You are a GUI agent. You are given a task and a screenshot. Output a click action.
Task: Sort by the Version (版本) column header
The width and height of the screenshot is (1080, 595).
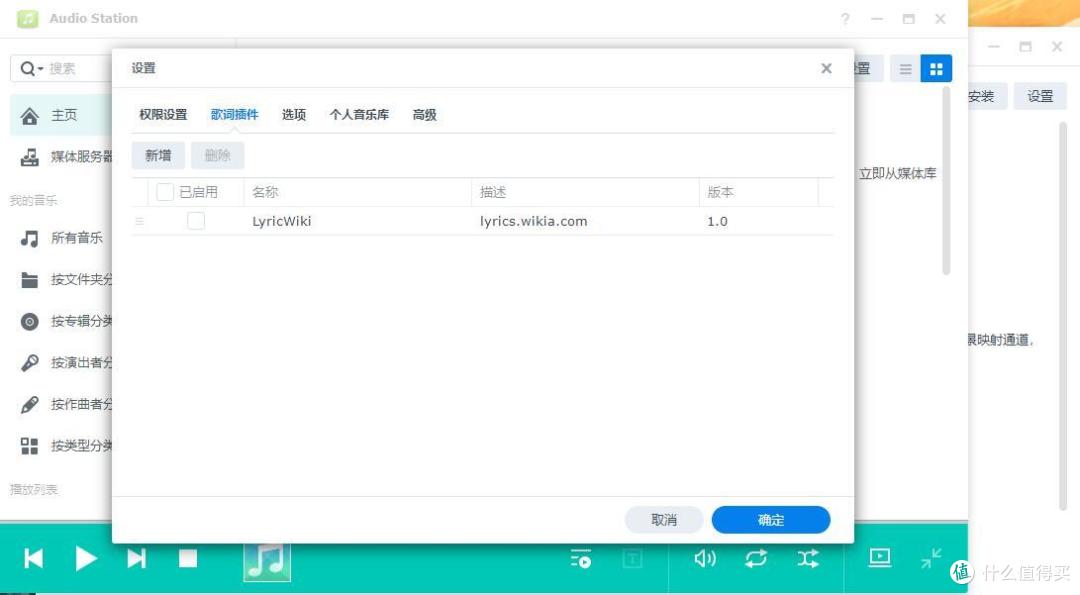758,192
